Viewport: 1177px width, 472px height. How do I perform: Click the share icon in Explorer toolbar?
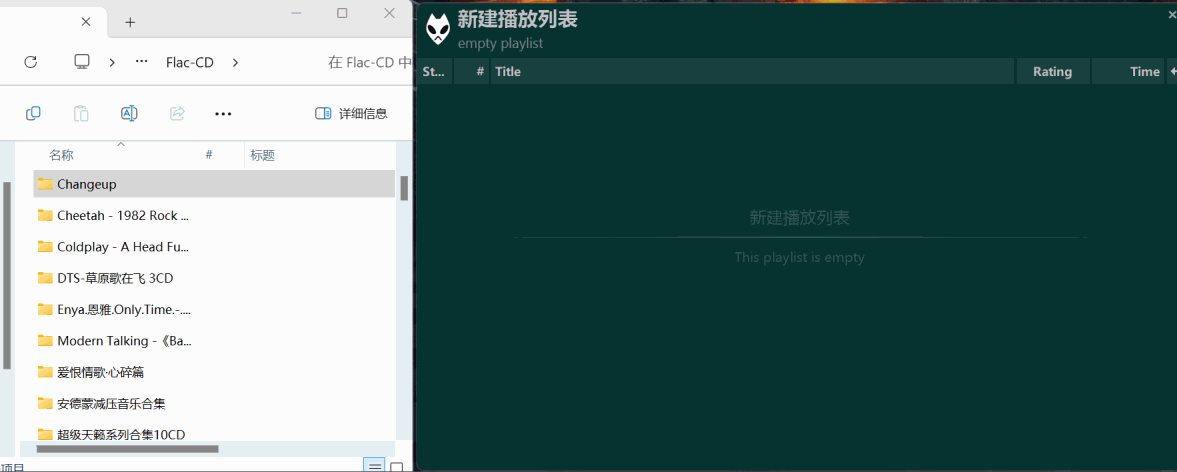[177, 113]
